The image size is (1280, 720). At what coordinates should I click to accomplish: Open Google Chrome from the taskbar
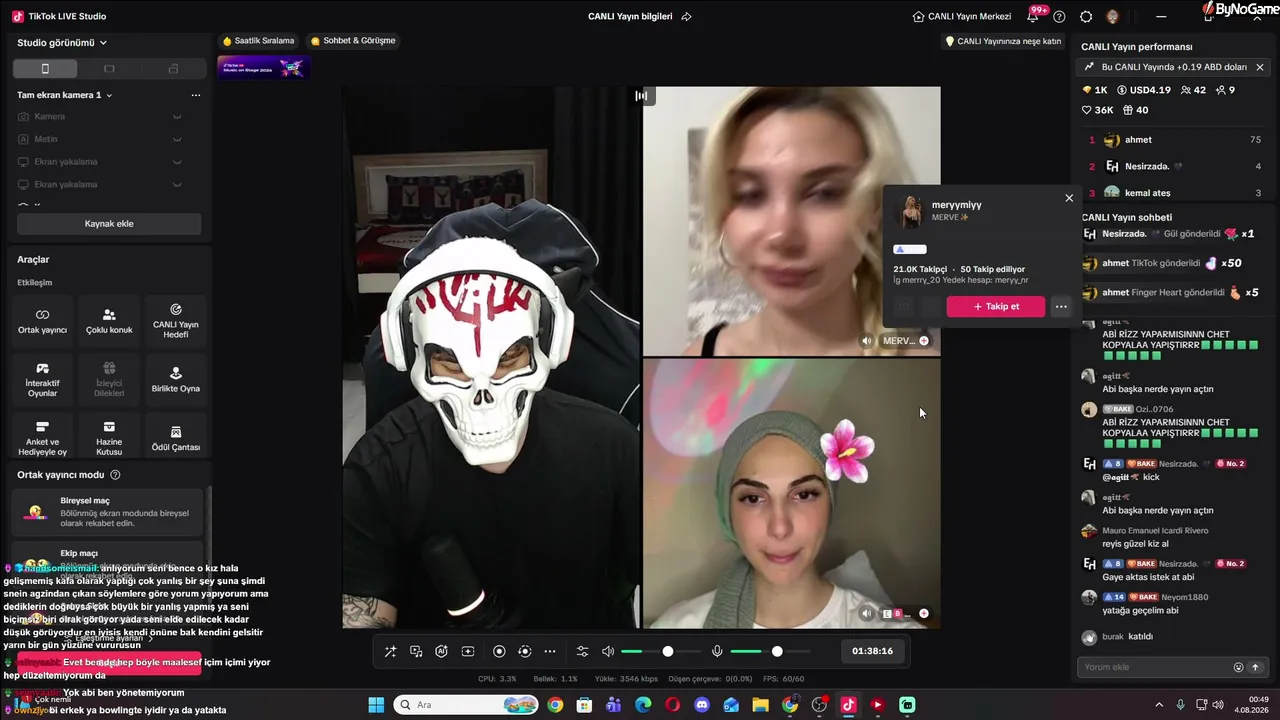(x=555, y=705)
